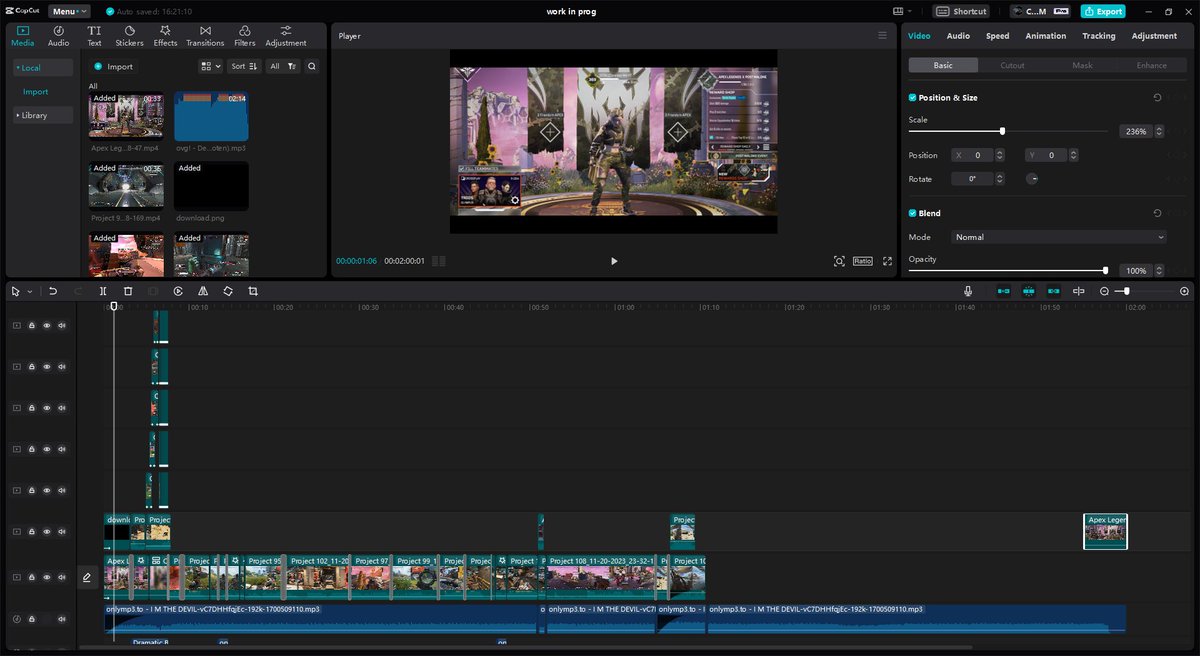
Task: Switch to the Animation tab
Action: pos(1045,36)
